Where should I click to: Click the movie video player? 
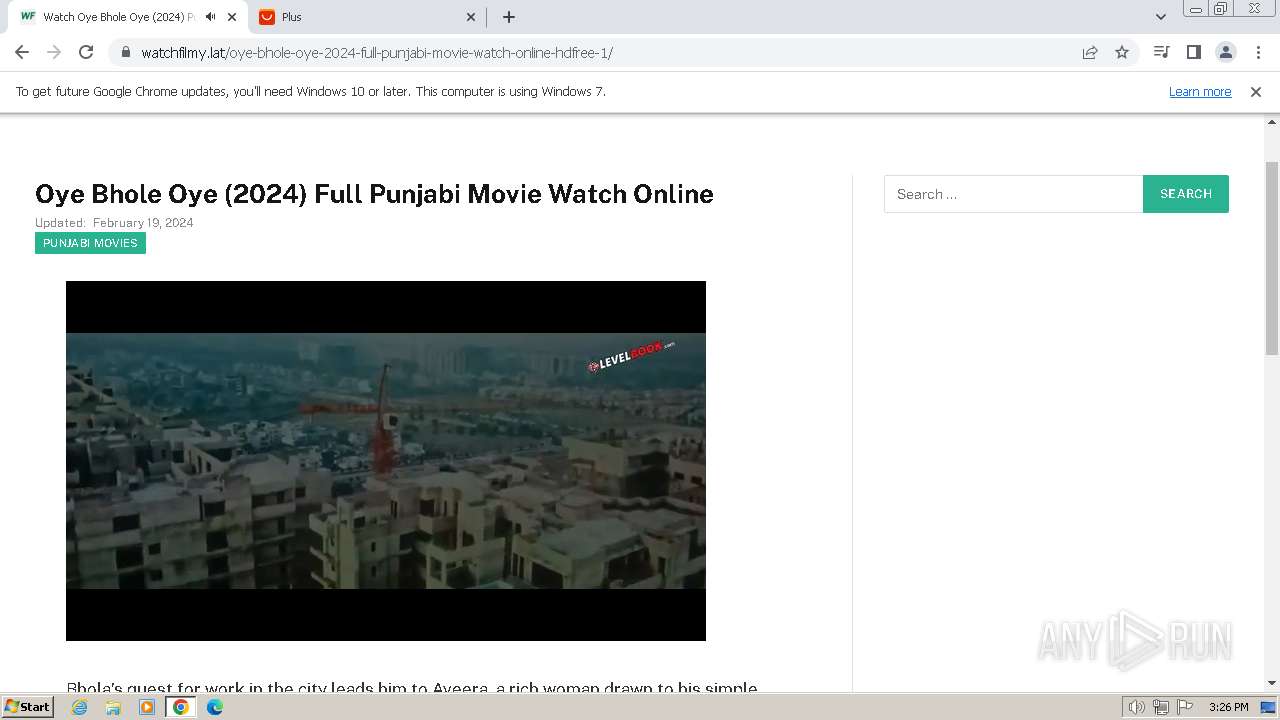(x=386, y=461)
